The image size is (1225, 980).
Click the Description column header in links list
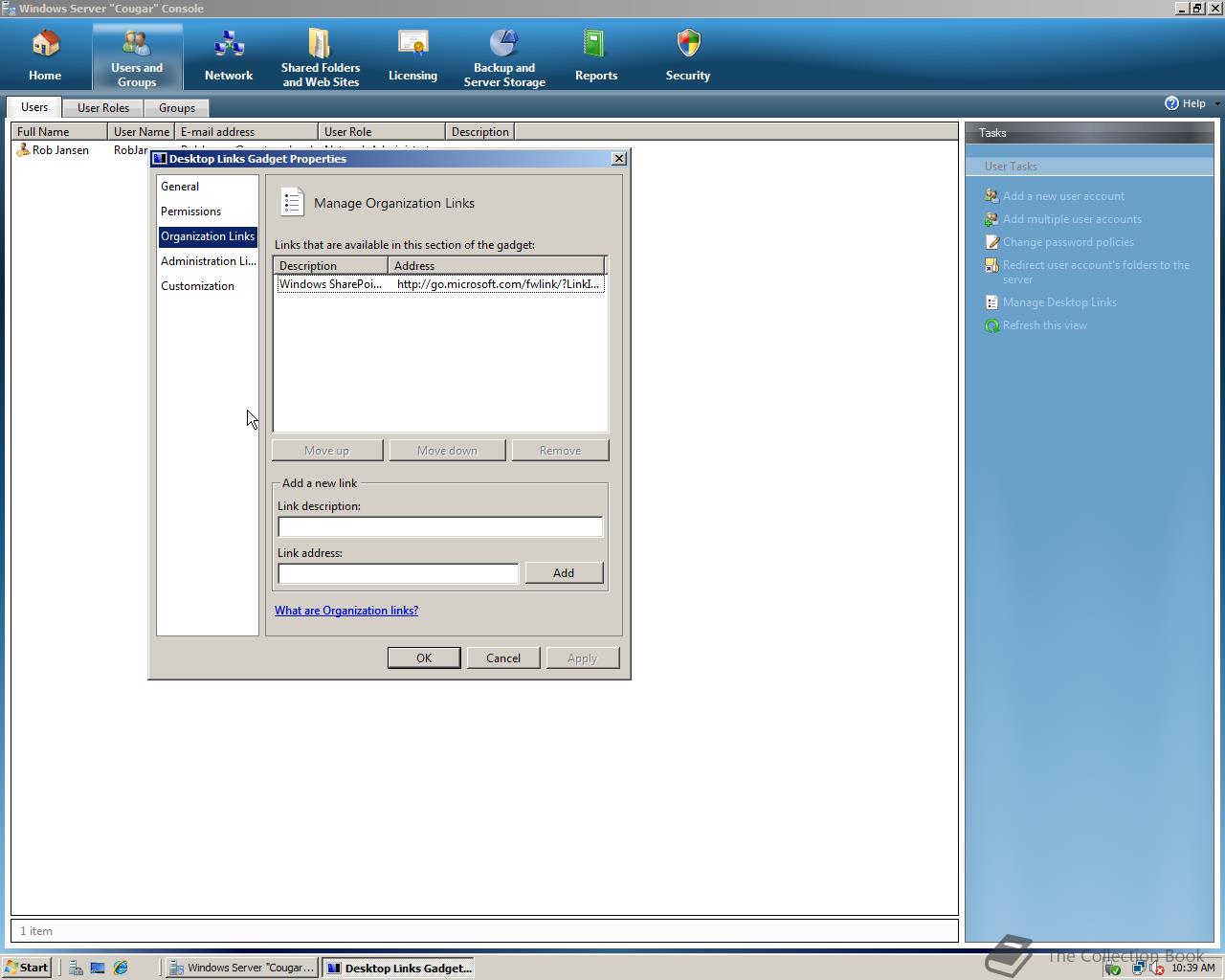tap(331, 266)
